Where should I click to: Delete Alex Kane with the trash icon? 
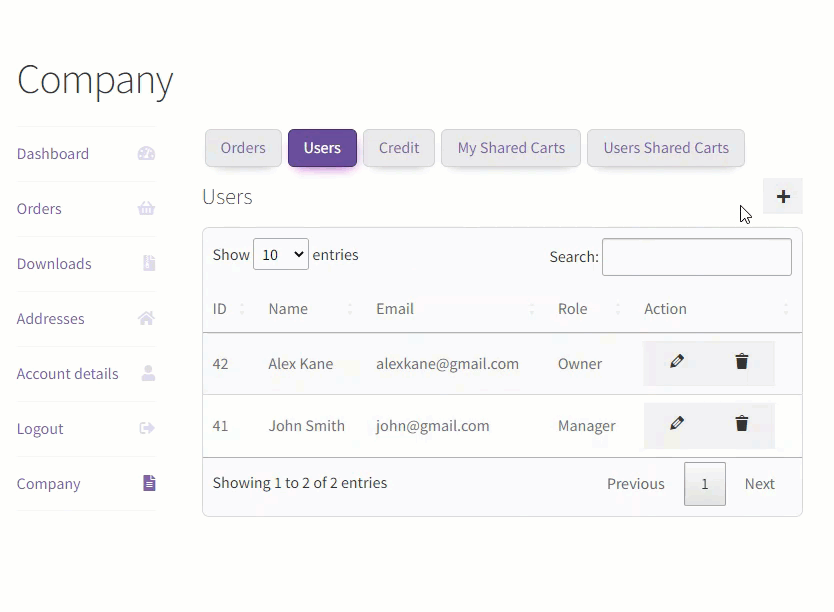(x=741, y=362)
